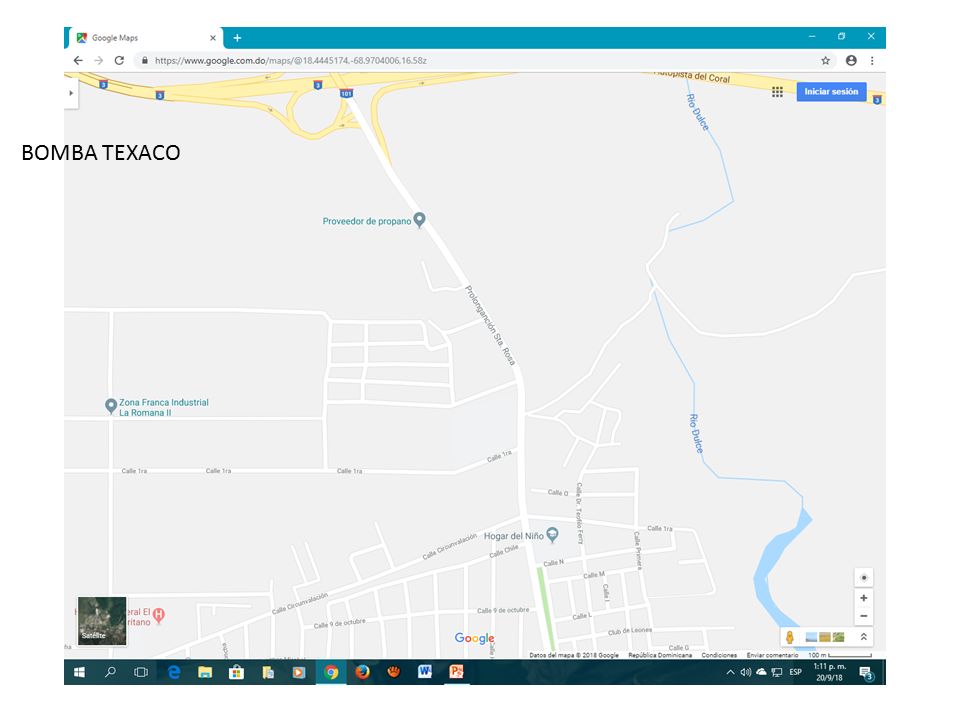Switch to the Satélite view thumbnail
The width and height of the screenshot is (960, 720).
102,621
